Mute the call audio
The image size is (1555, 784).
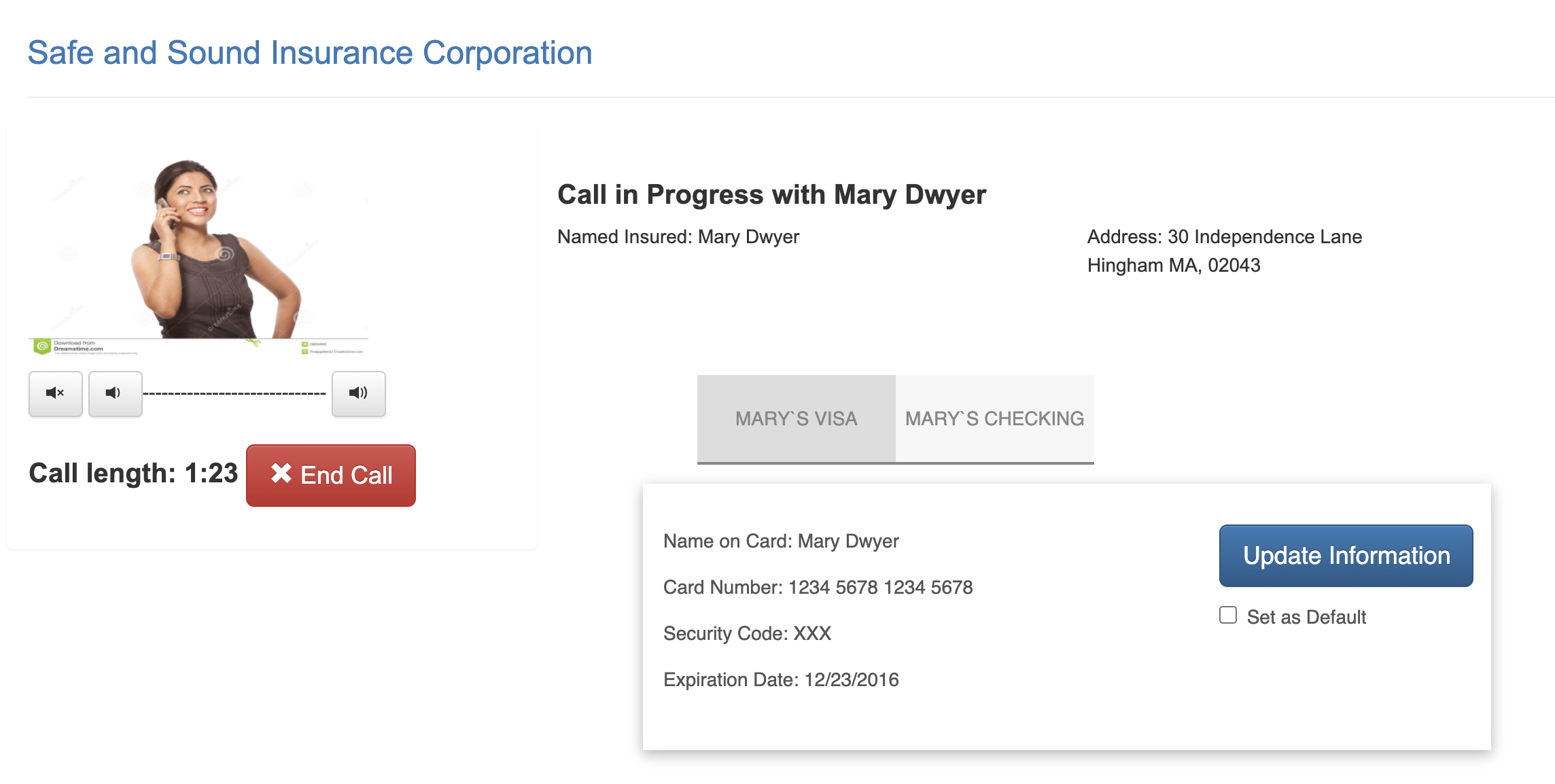(56, 393)
